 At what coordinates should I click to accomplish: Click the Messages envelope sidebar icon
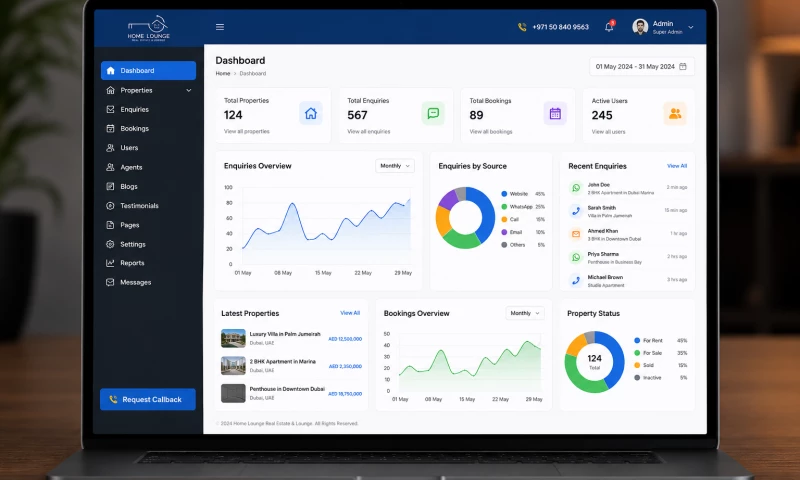pos(110,282)
